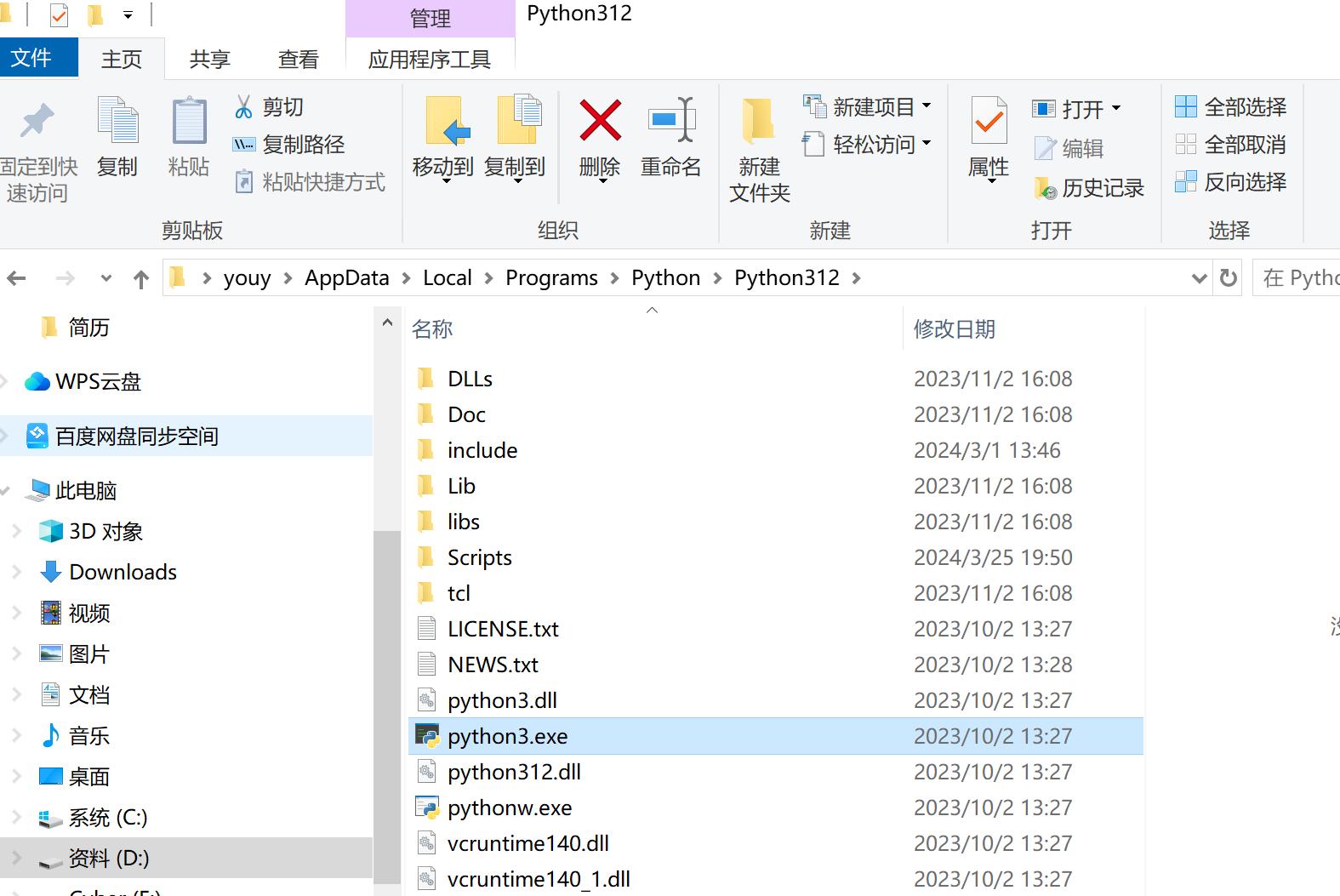The height and width of the screenshot is (896, 1340).
Task: Switch to the 主页 Home tab
Action: (x=122, y=59)
